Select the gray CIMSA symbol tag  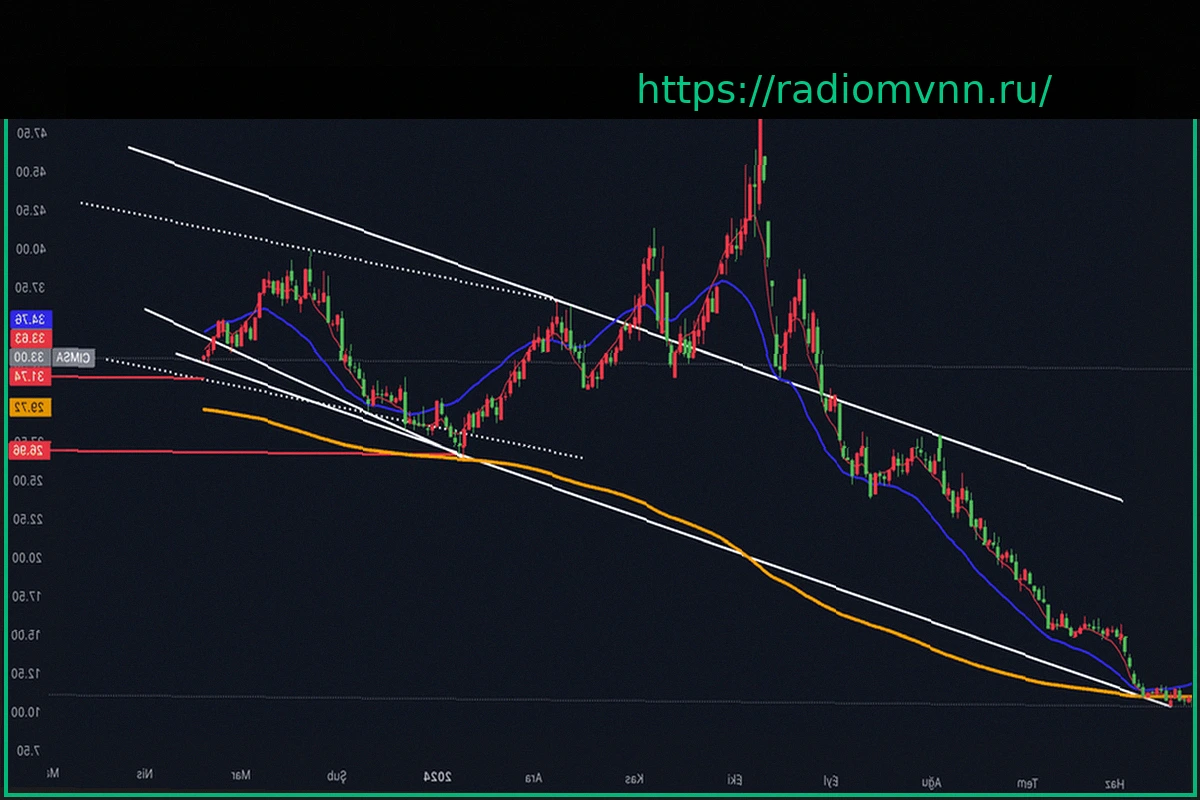point(73,357)
